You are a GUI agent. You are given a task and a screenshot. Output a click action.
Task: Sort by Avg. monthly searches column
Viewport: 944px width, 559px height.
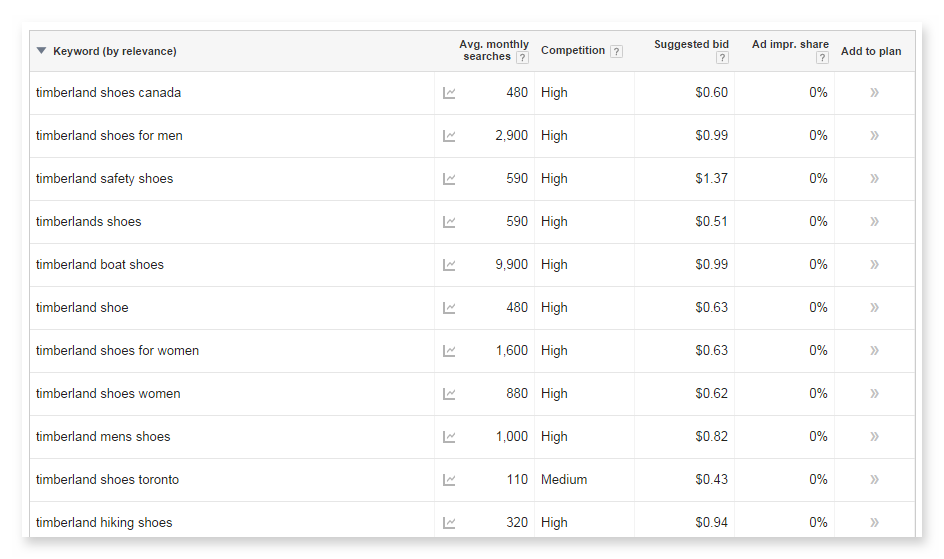[493, 45]
